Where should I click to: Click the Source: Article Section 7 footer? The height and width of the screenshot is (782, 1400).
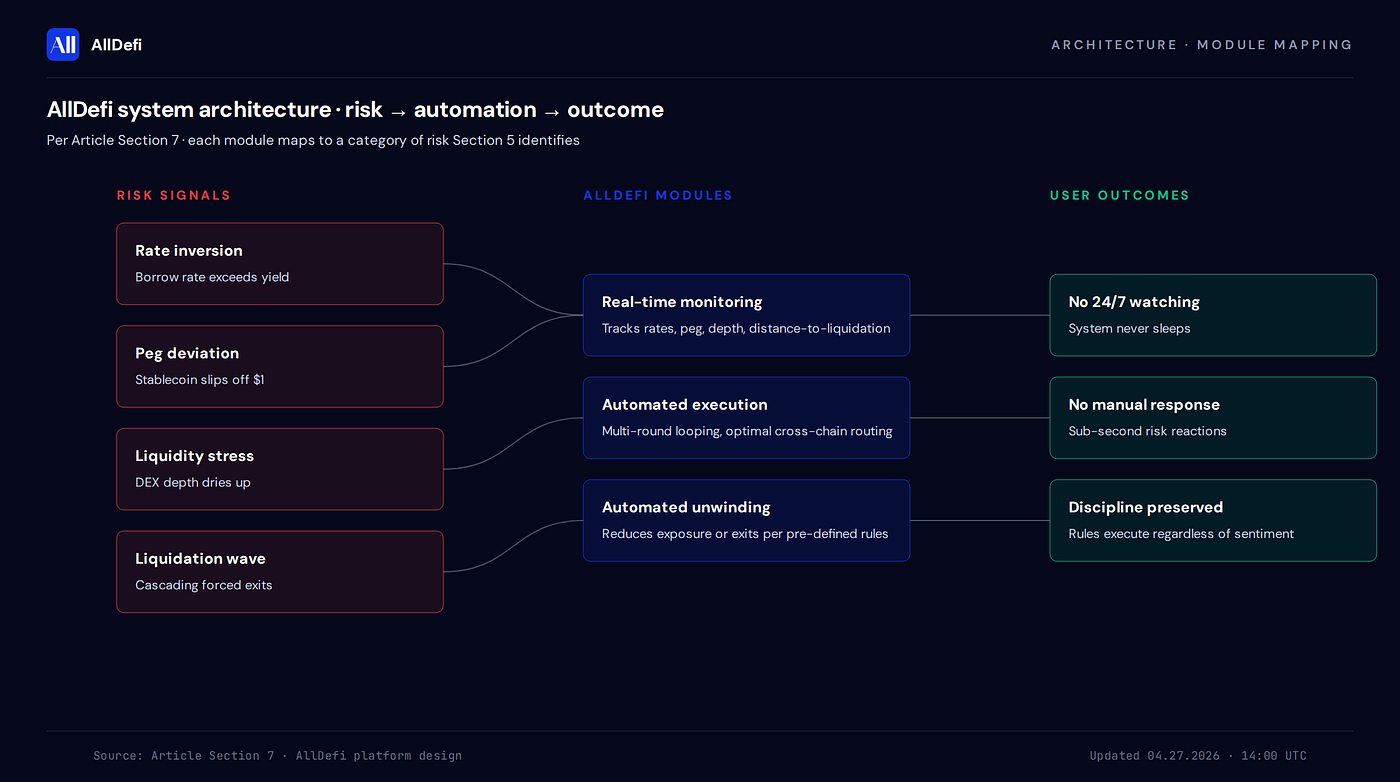tap(278, 756)
